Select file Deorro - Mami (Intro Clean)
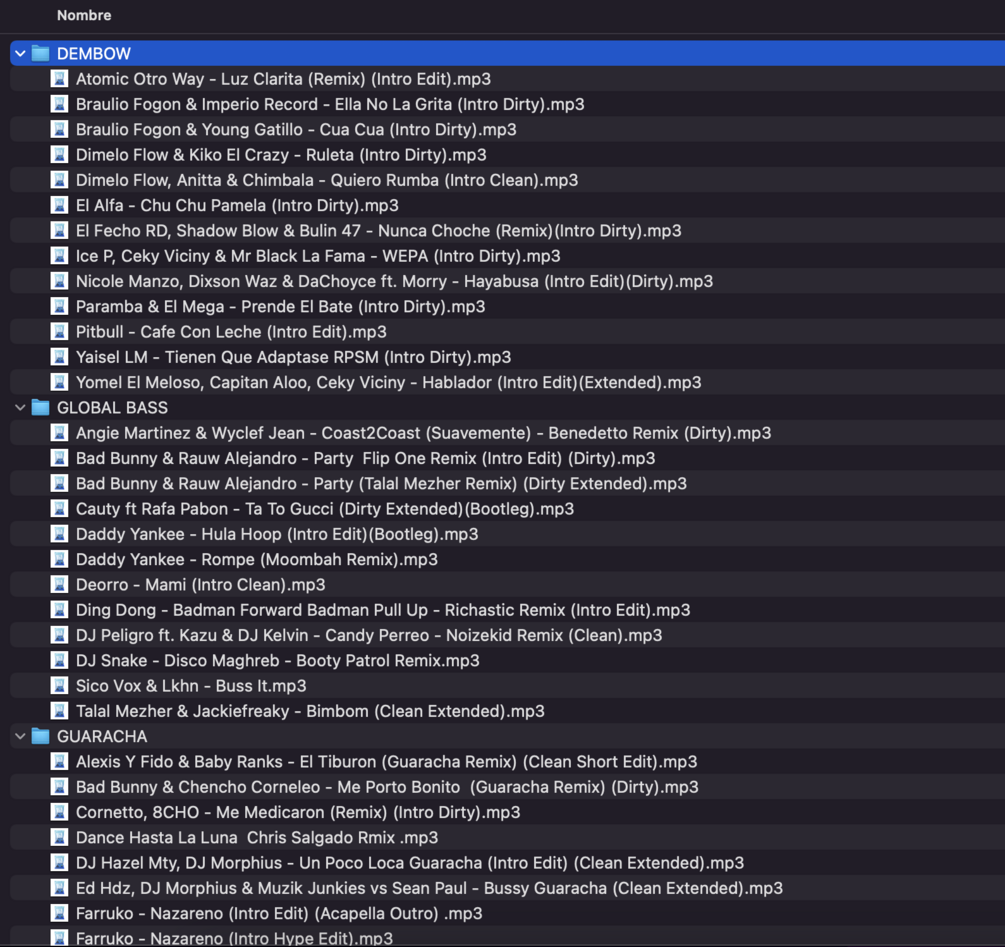The height and width of the screenshot is (947, 1005). tap(201, 585)
